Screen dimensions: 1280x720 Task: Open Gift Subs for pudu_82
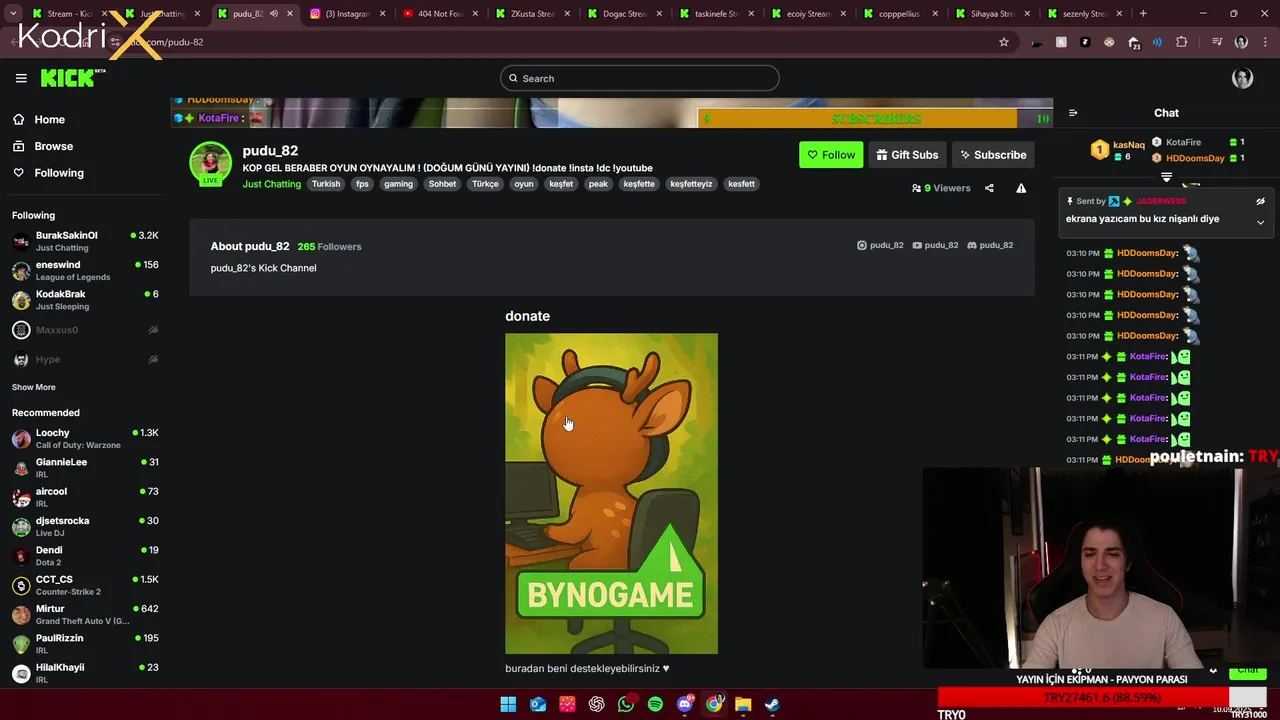tap(907, 155)
